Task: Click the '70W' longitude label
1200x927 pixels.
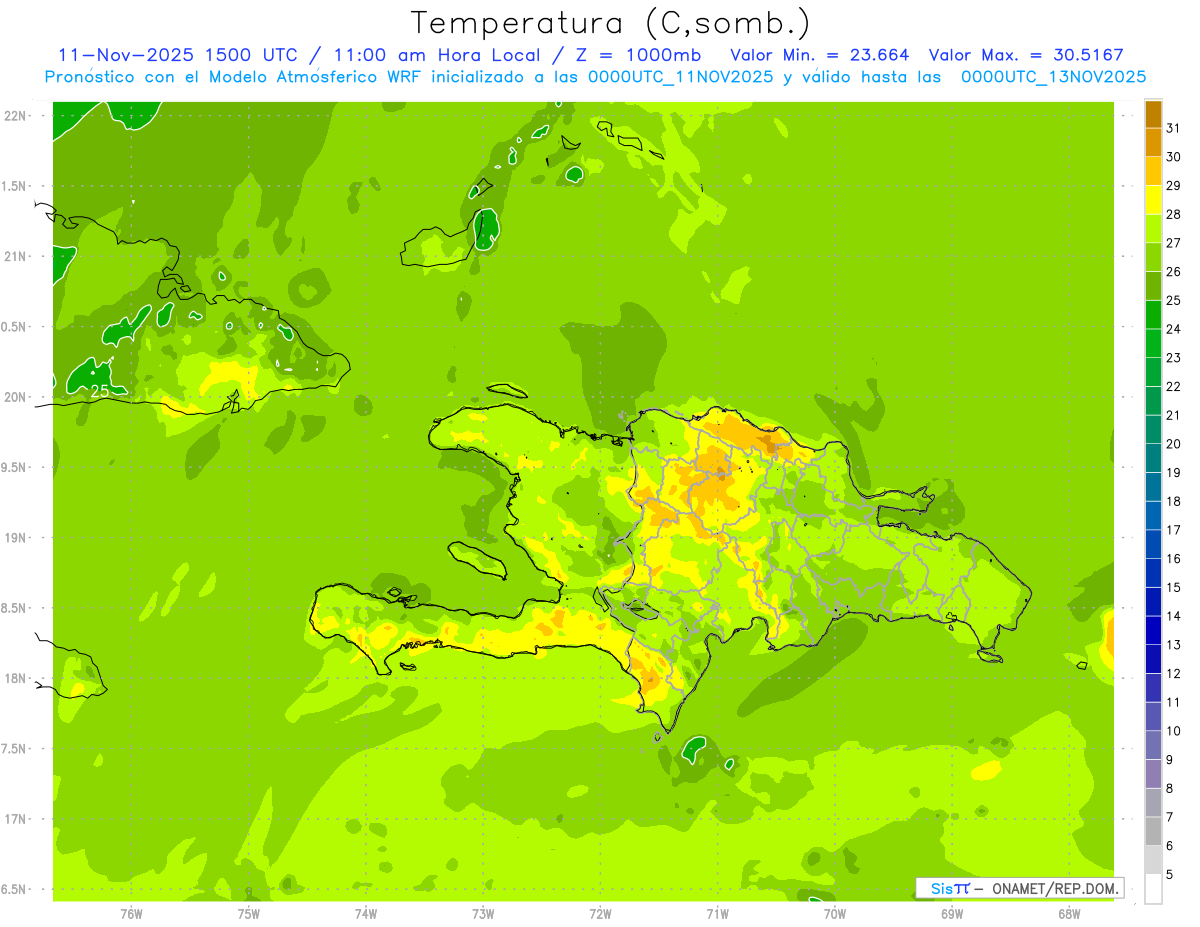Action: [x=835, y=913]
